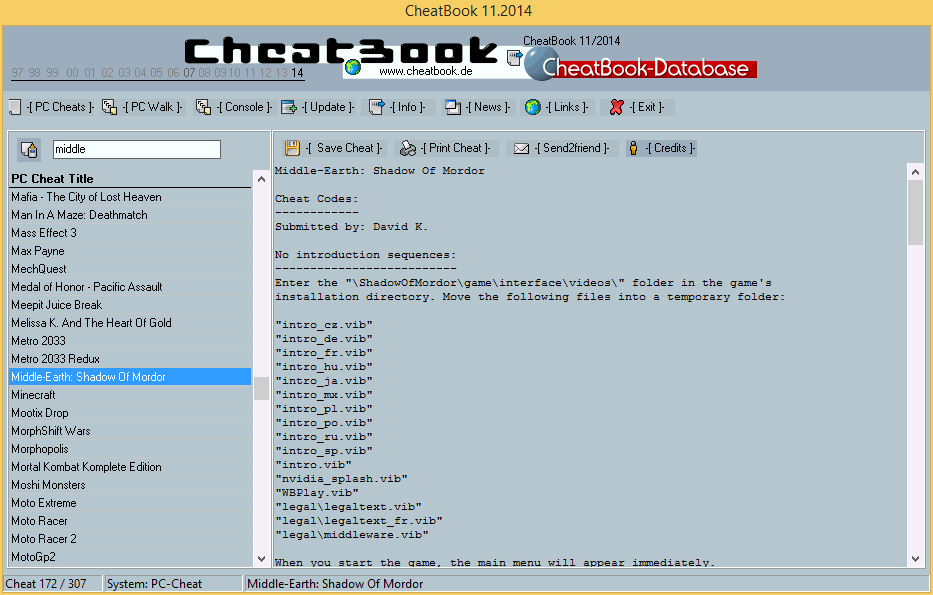Click the Send2friend envelope icon

(x=521, y=148)
